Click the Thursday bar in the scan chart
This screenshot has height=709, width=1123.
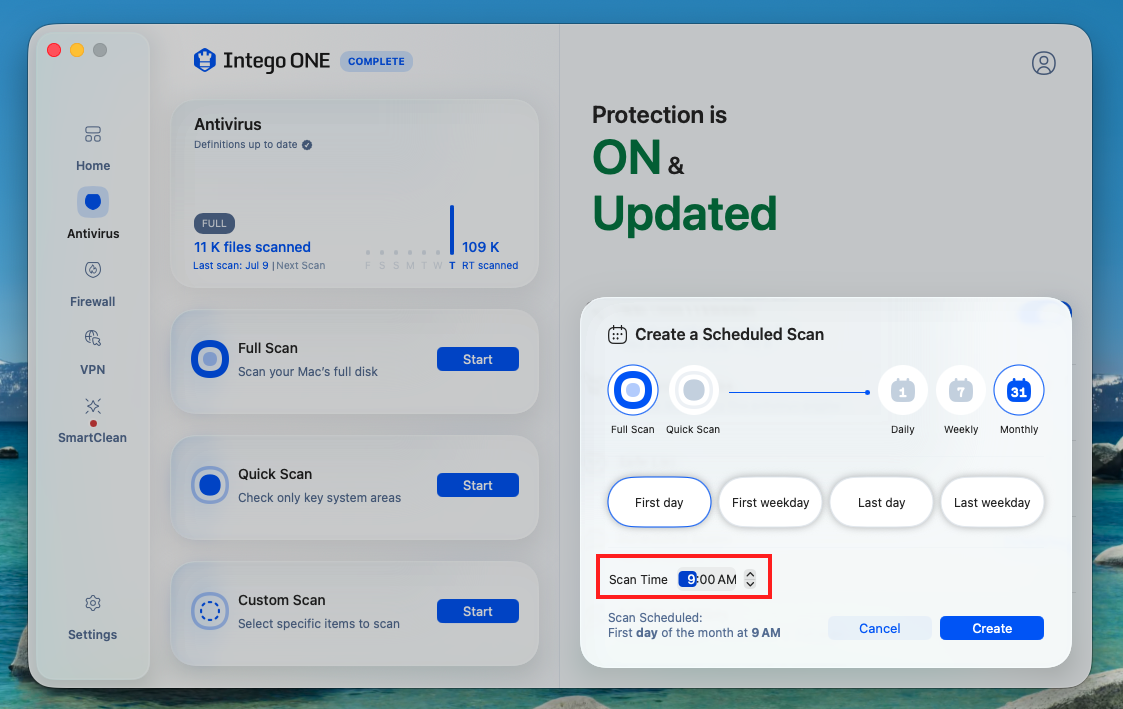coord(452,229)
